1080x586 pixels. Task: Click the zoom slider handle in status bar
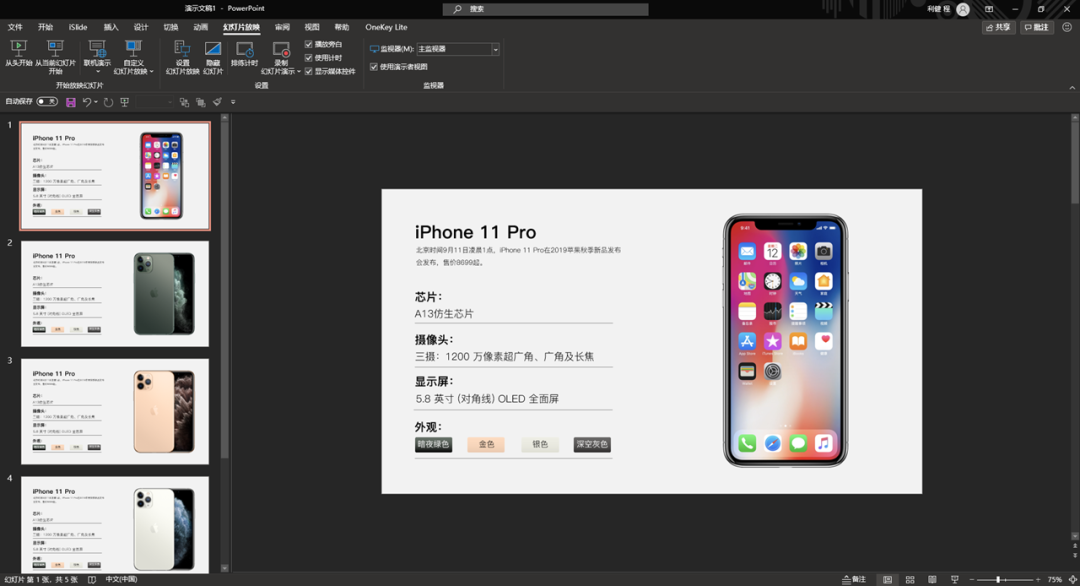(x=998, y=580)
